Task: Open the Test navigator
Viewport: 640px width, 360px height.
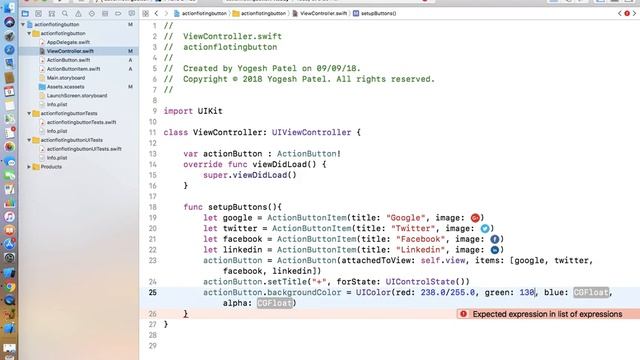Action: coord(92,13)
